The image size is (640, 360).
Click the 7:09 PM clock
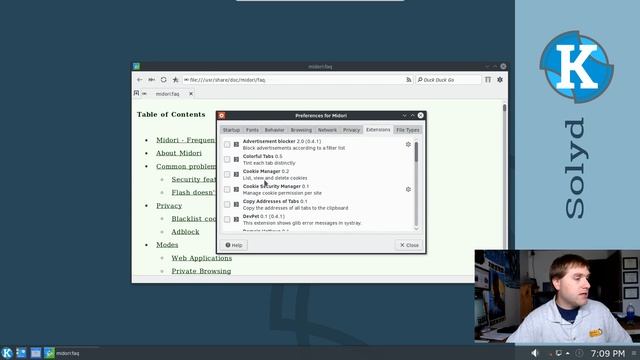point(608,353)
